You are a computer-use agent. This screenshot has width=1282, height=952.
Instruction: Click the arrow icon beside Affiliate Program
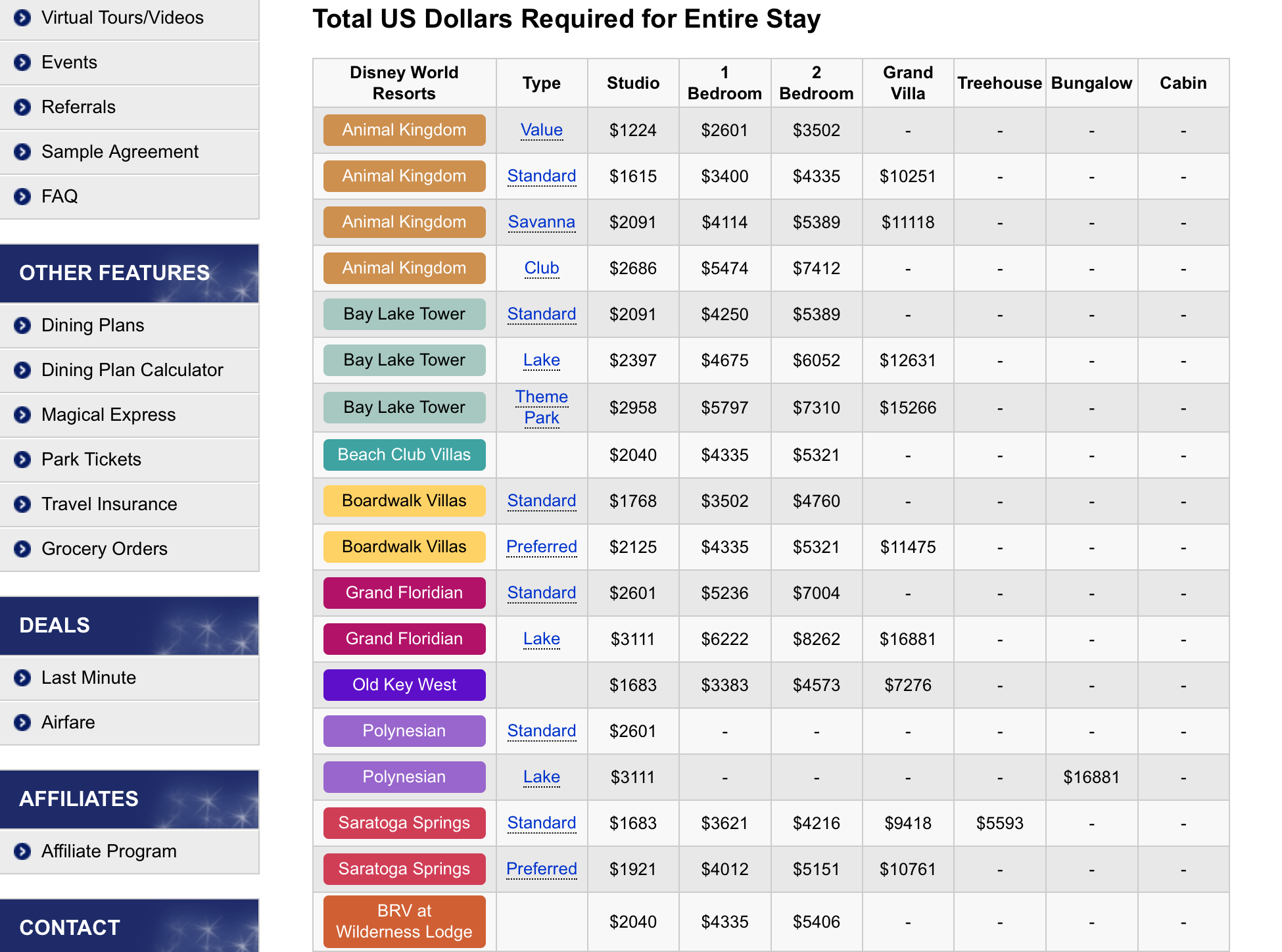point(22,851)
